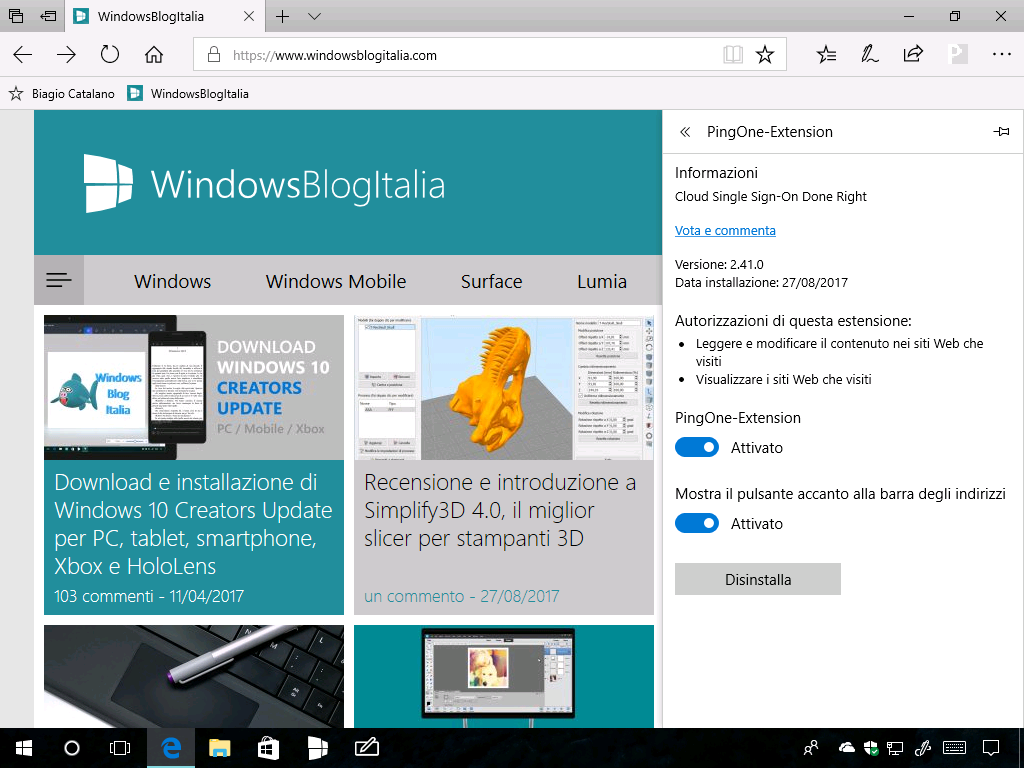Go back to previous page
Screen dimensions: 1024x768
click(x=23, y=55)
